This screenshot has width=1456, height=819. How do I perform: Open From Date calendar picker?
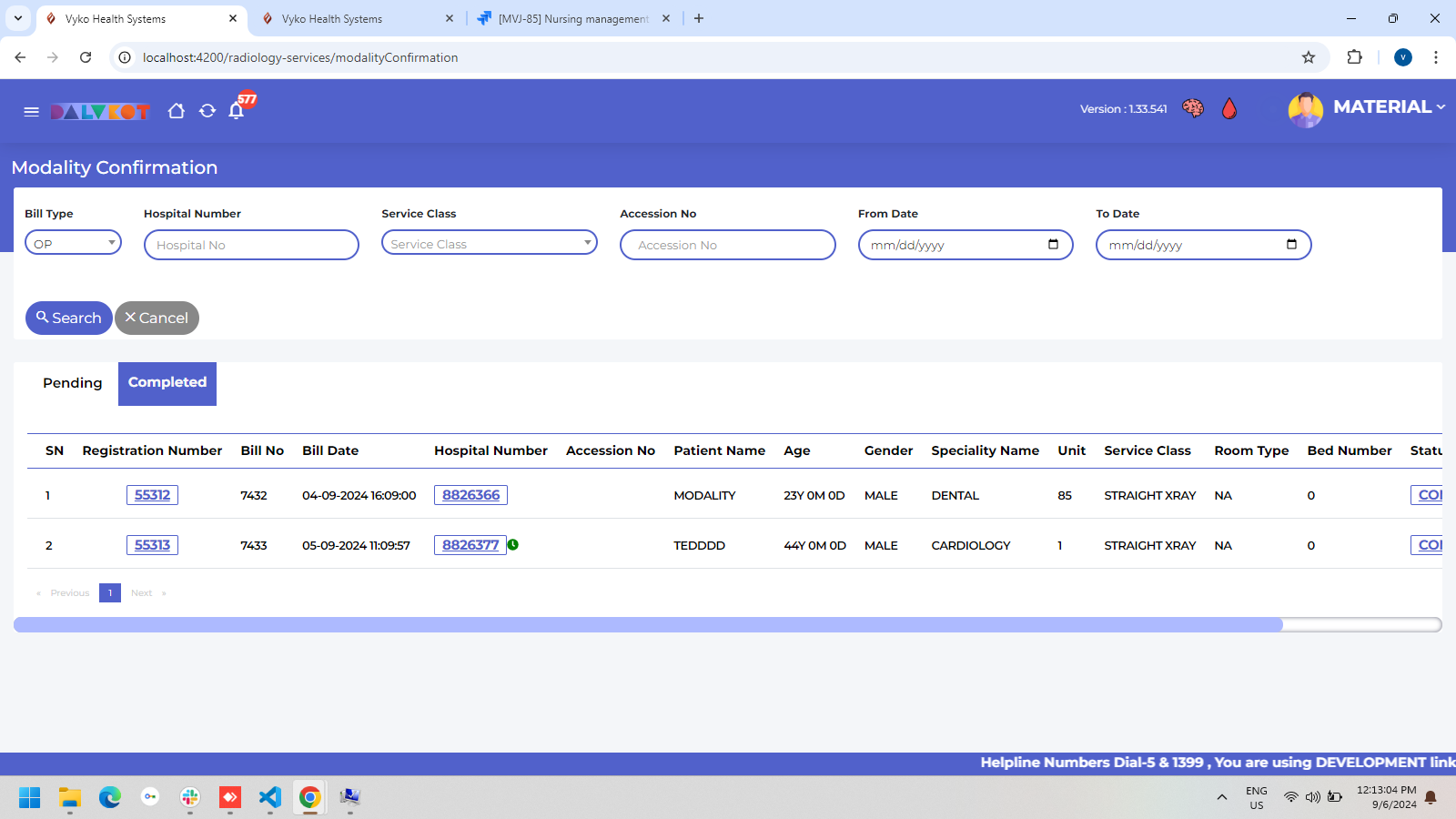coord(1053,244)
